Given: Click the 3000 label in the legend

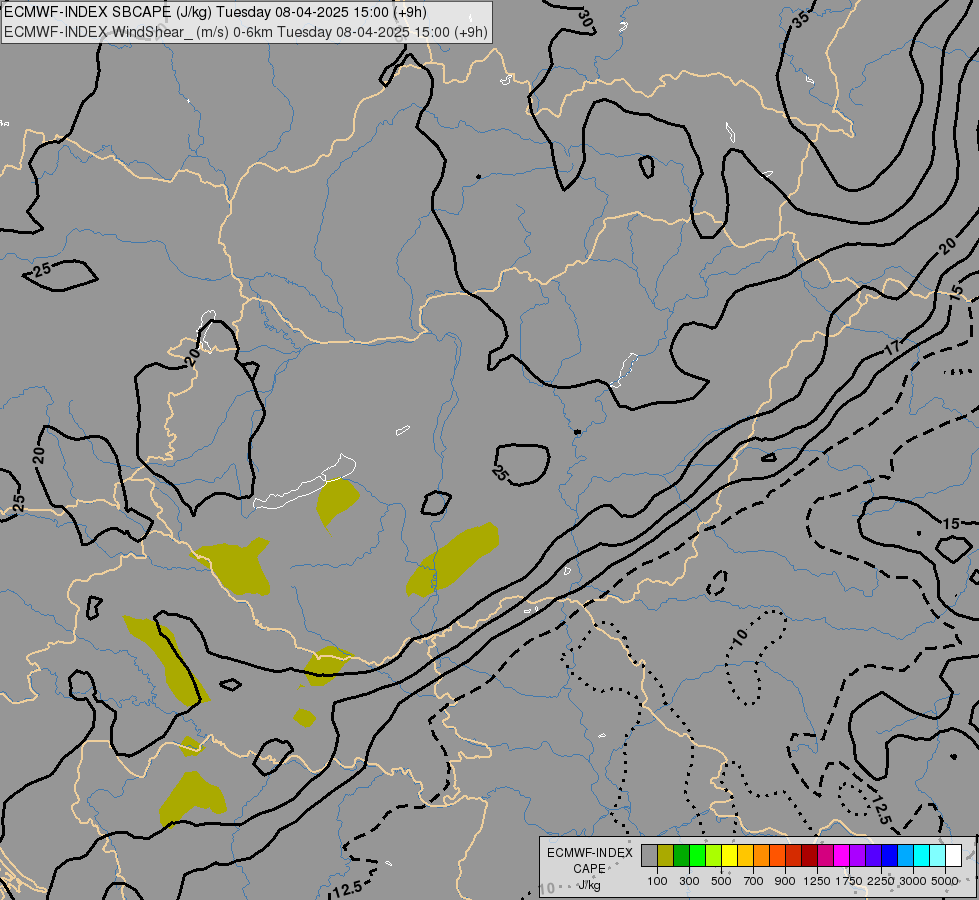Looking at the screenshot, I should 913,881.
